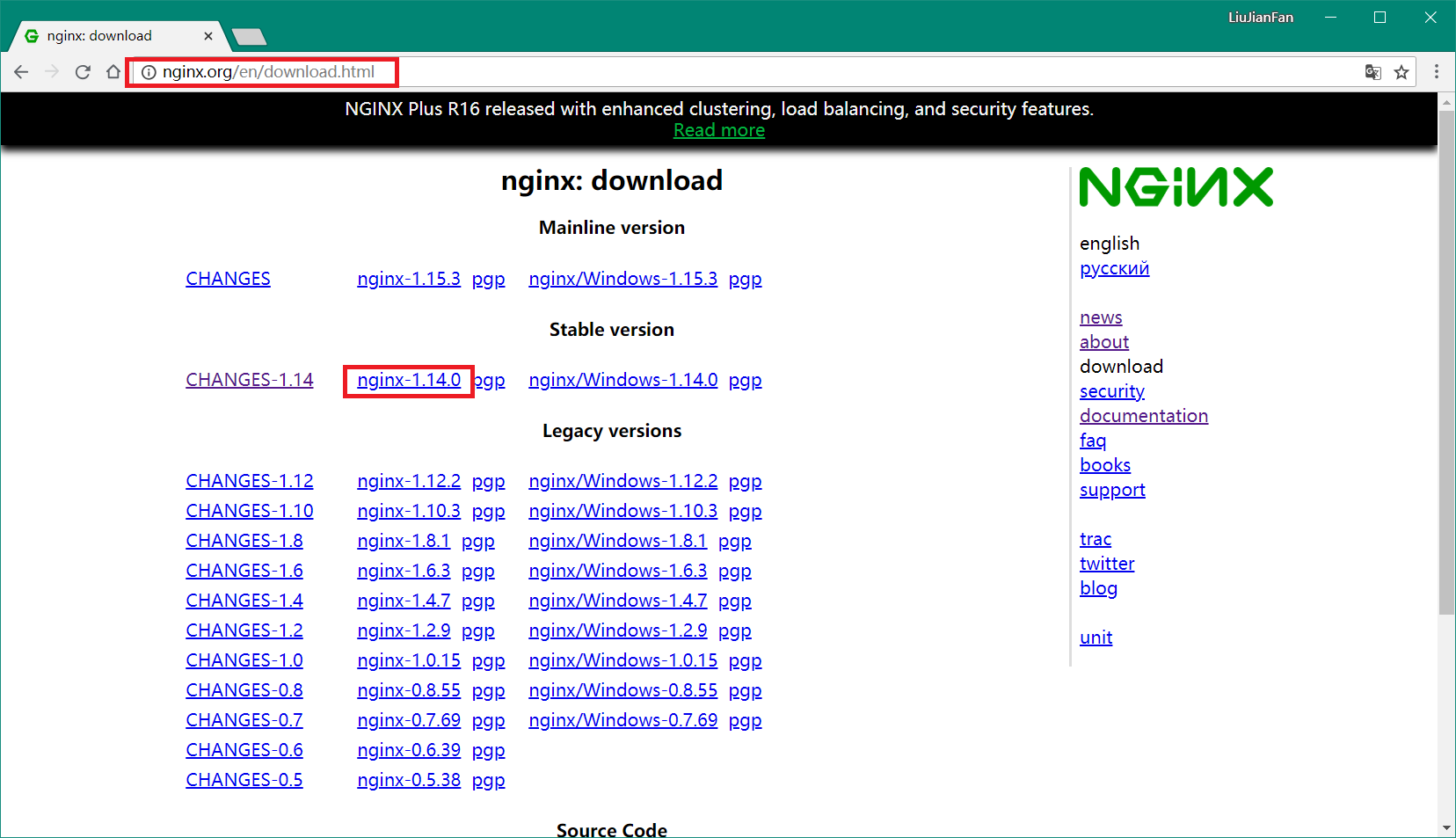Click the vertical scrollbar down arrow
The width and height of the screenshot is (1456, 838).
coord(1446,828)
